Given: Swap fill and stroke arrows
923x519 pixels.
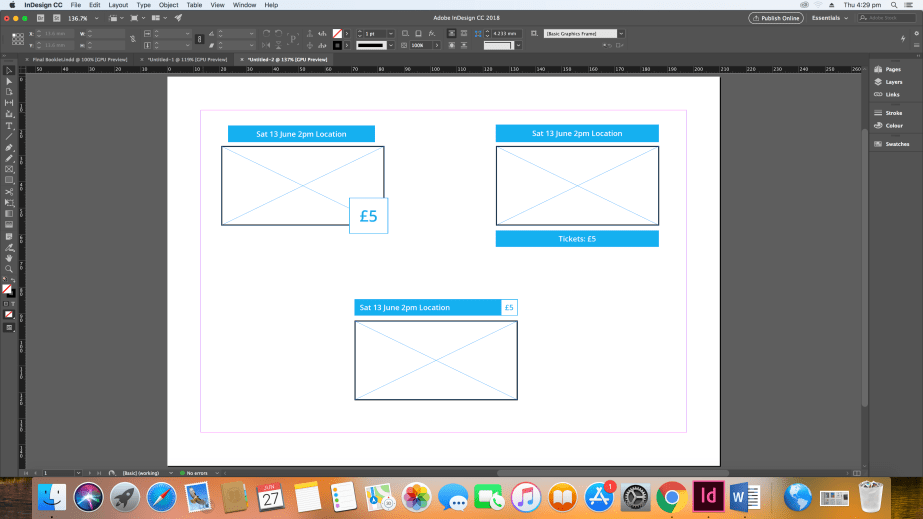Looking at the screenshot, I should pyautogui.click(x=12, y=281).
